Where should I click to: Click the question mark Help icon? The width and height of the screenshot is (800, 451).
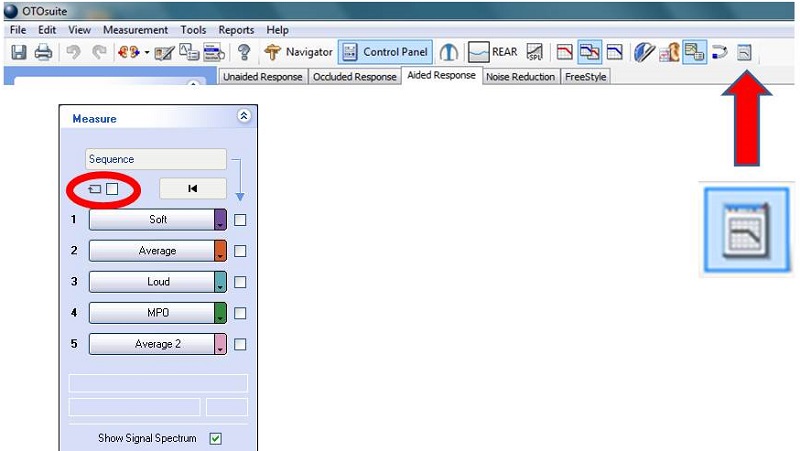tap(244, 52)
